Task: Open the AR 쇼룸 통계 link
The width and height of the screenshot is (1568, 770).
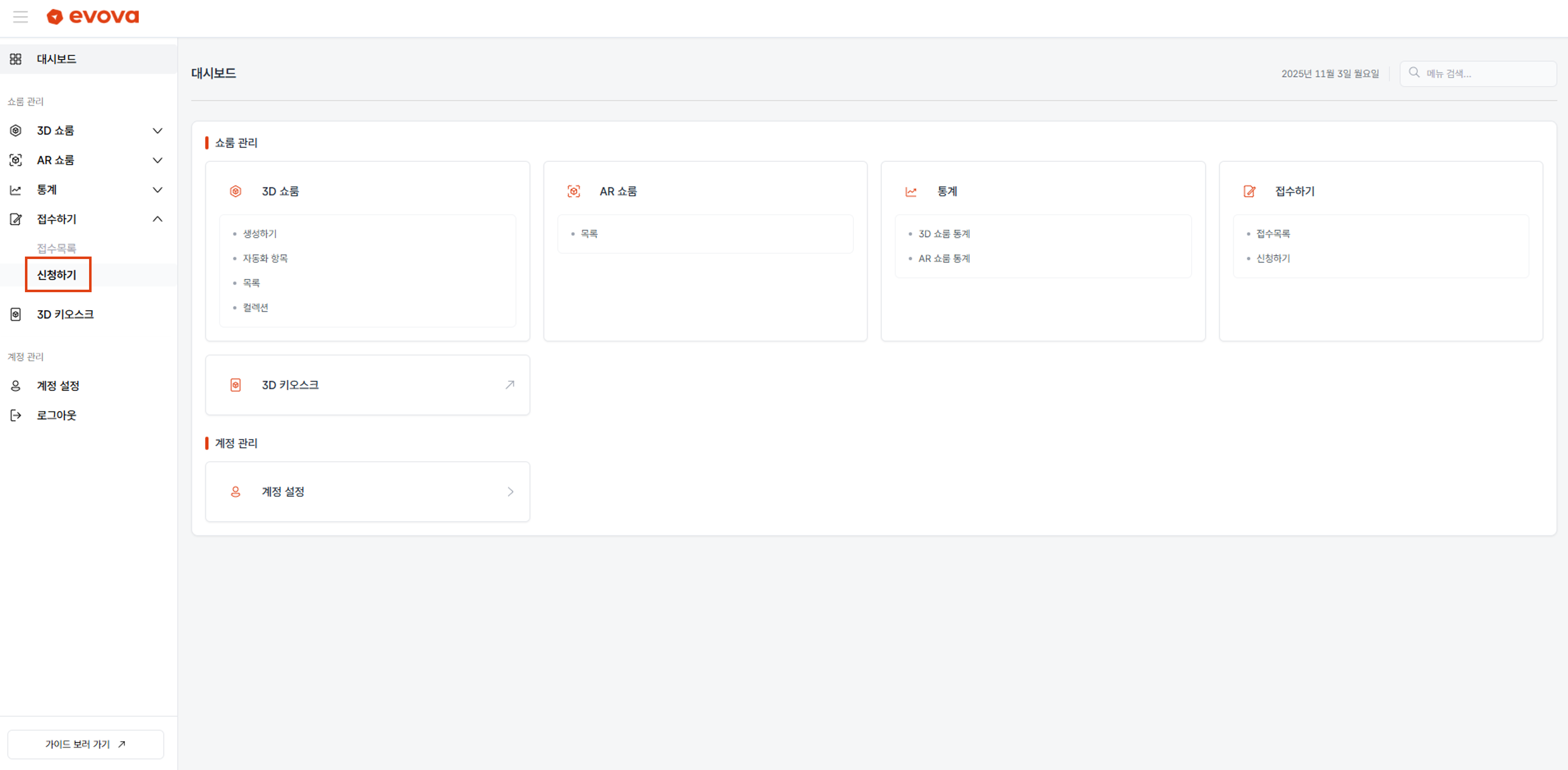Action: pos(944,258)
